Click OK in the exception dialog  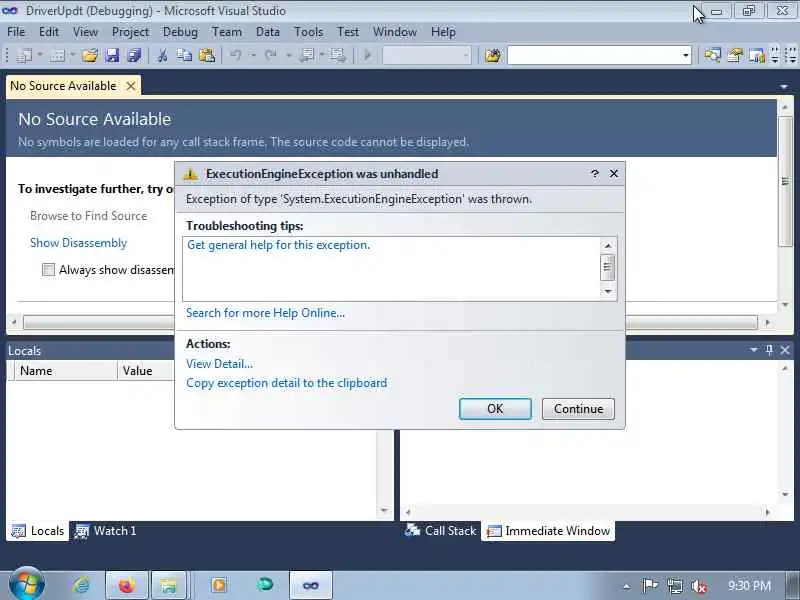(495, 409)
